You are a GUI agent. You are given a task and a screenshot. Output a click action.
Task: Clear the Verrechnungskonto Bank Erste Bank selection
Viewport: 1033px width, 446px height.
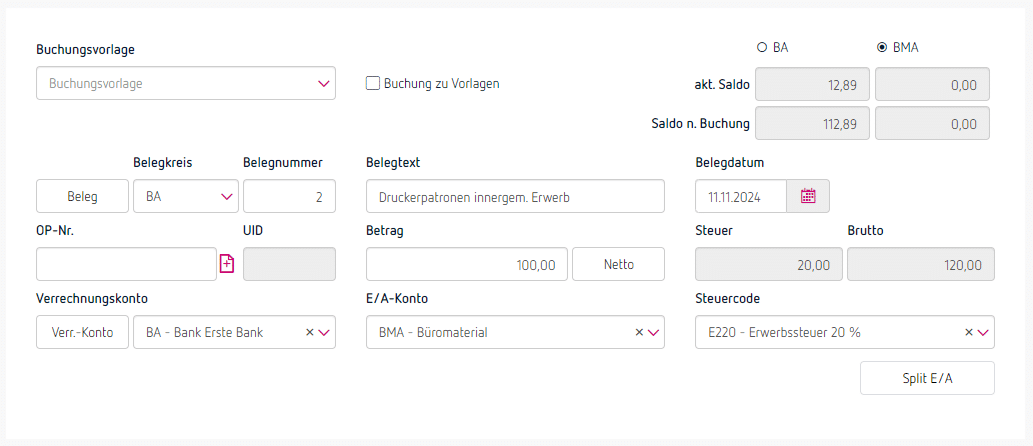309,332
